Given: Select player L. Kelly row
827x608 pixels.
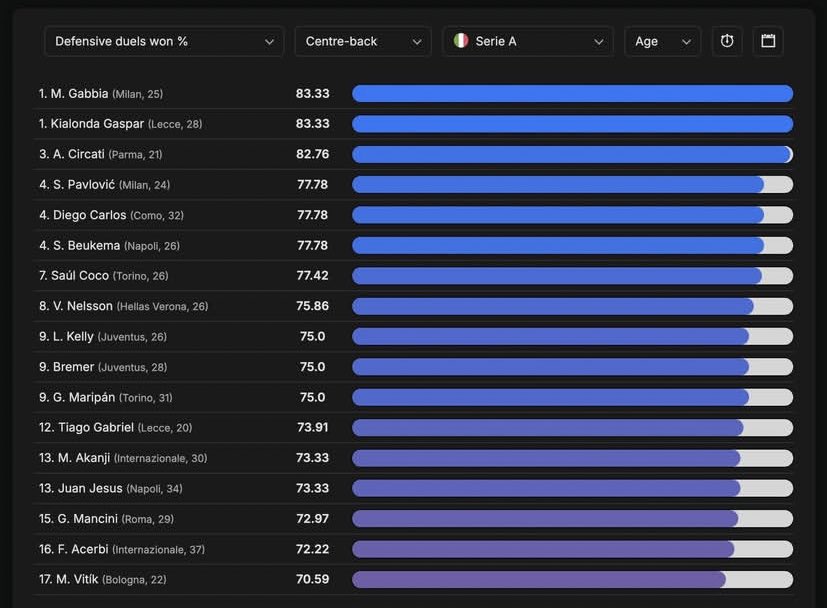Looking at the screenshot, I should [x=413, y=336].
